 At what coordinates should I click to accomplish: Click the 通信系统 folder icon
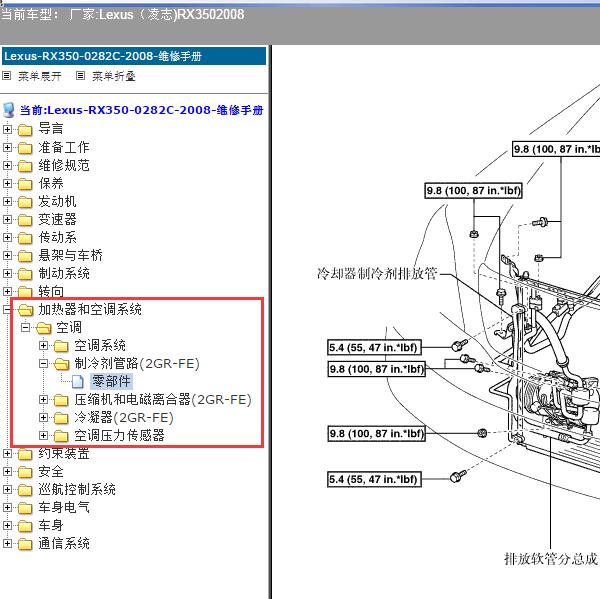[25, 544]
